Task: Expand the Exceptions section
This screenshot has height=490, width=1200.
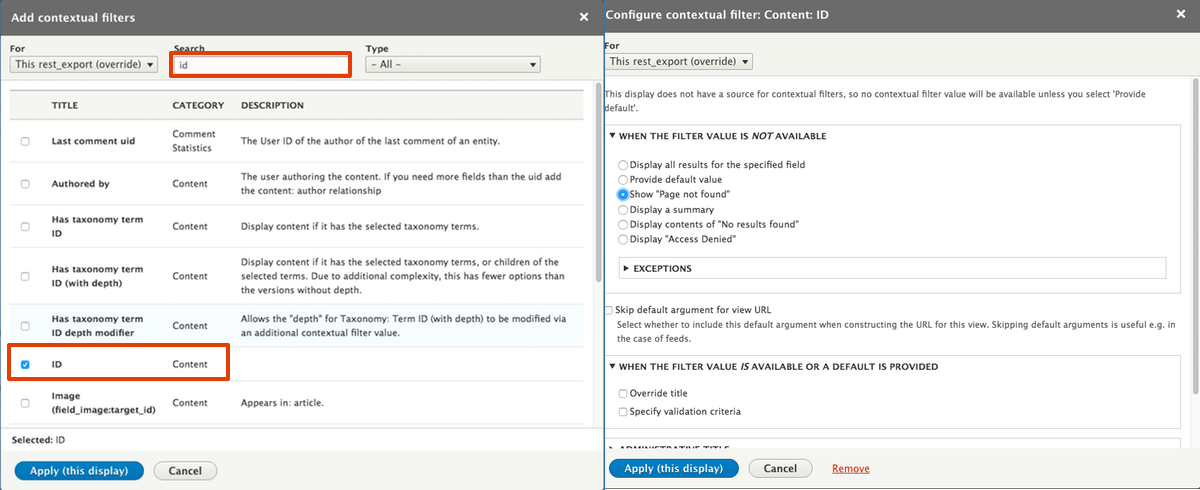Action: tap(657, 268)
